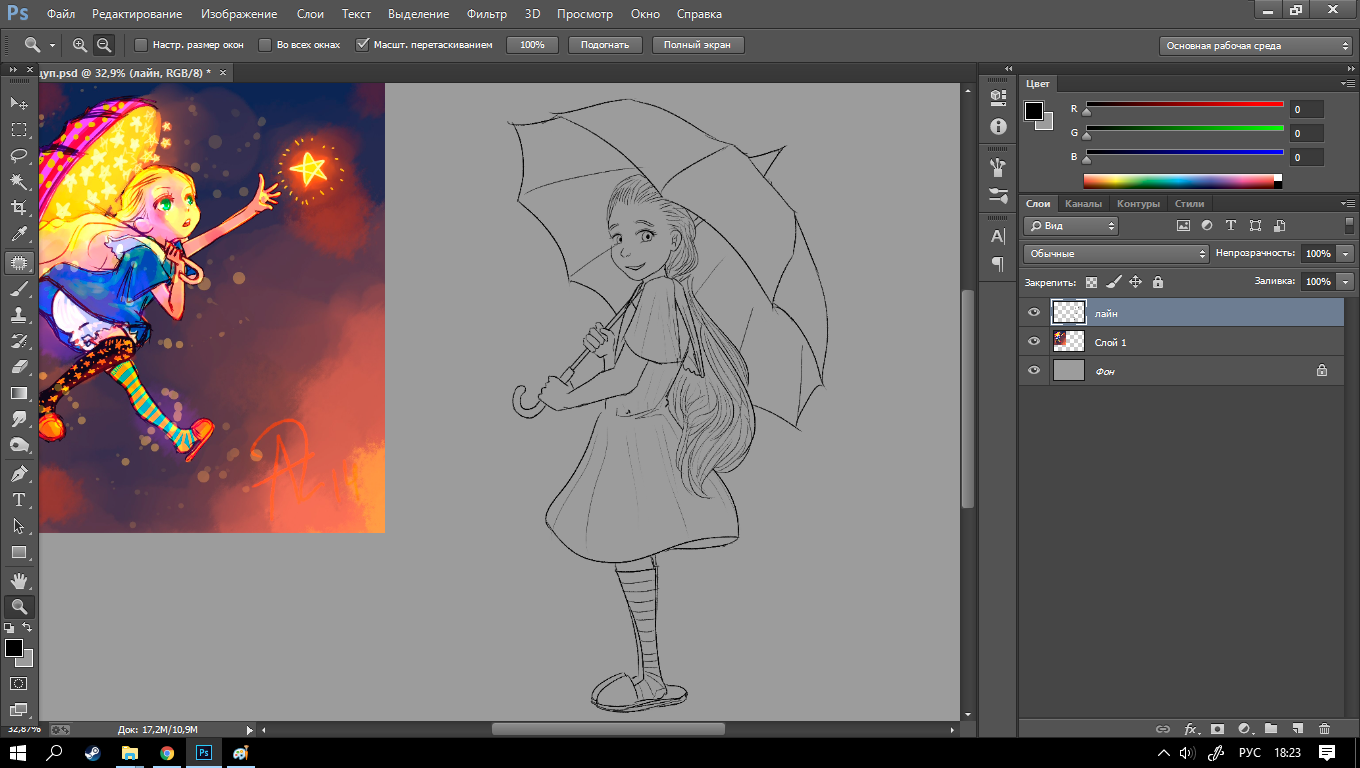
Task: Select the Gradient tool
Action: click(19, 393)
